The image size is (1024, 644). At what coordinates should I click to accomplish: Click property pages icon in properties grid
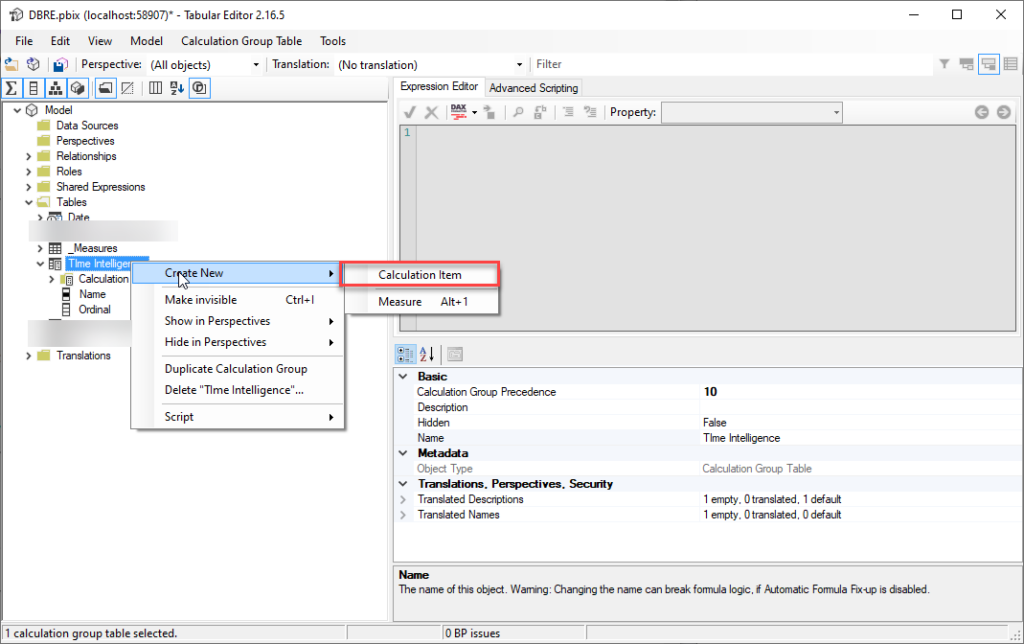pyautogui.click(x=455, y=355)
